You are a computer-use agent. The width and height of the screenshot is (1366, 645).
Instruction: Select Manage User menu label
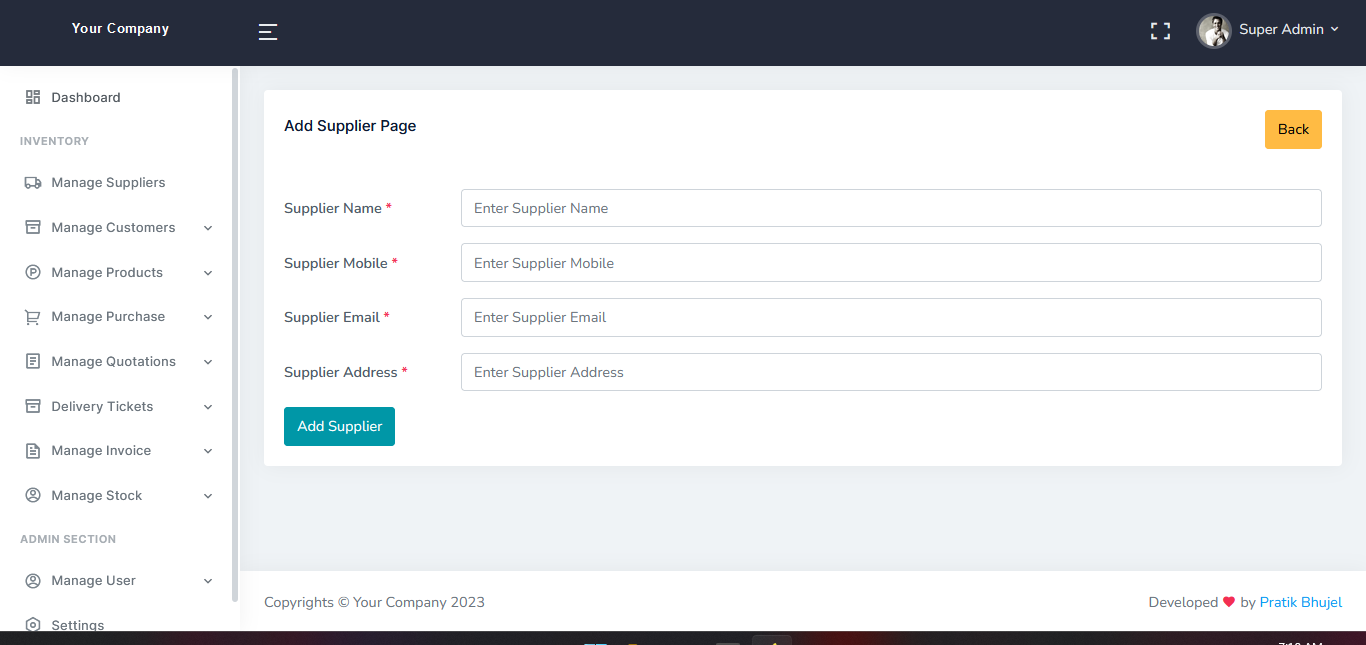pos(93,580)
